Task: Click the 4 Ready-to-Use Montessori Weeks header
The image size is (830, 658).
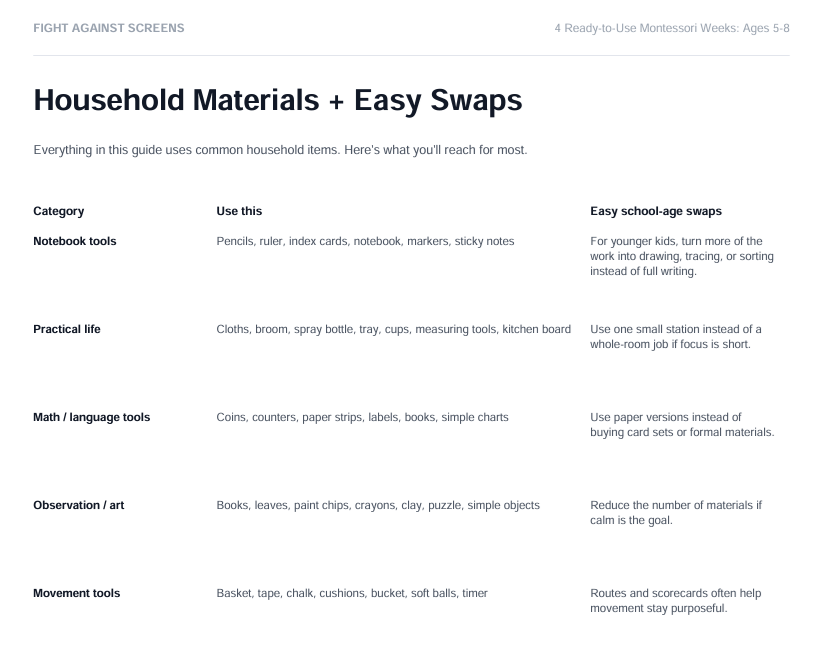Action: [x=672, y=28]
